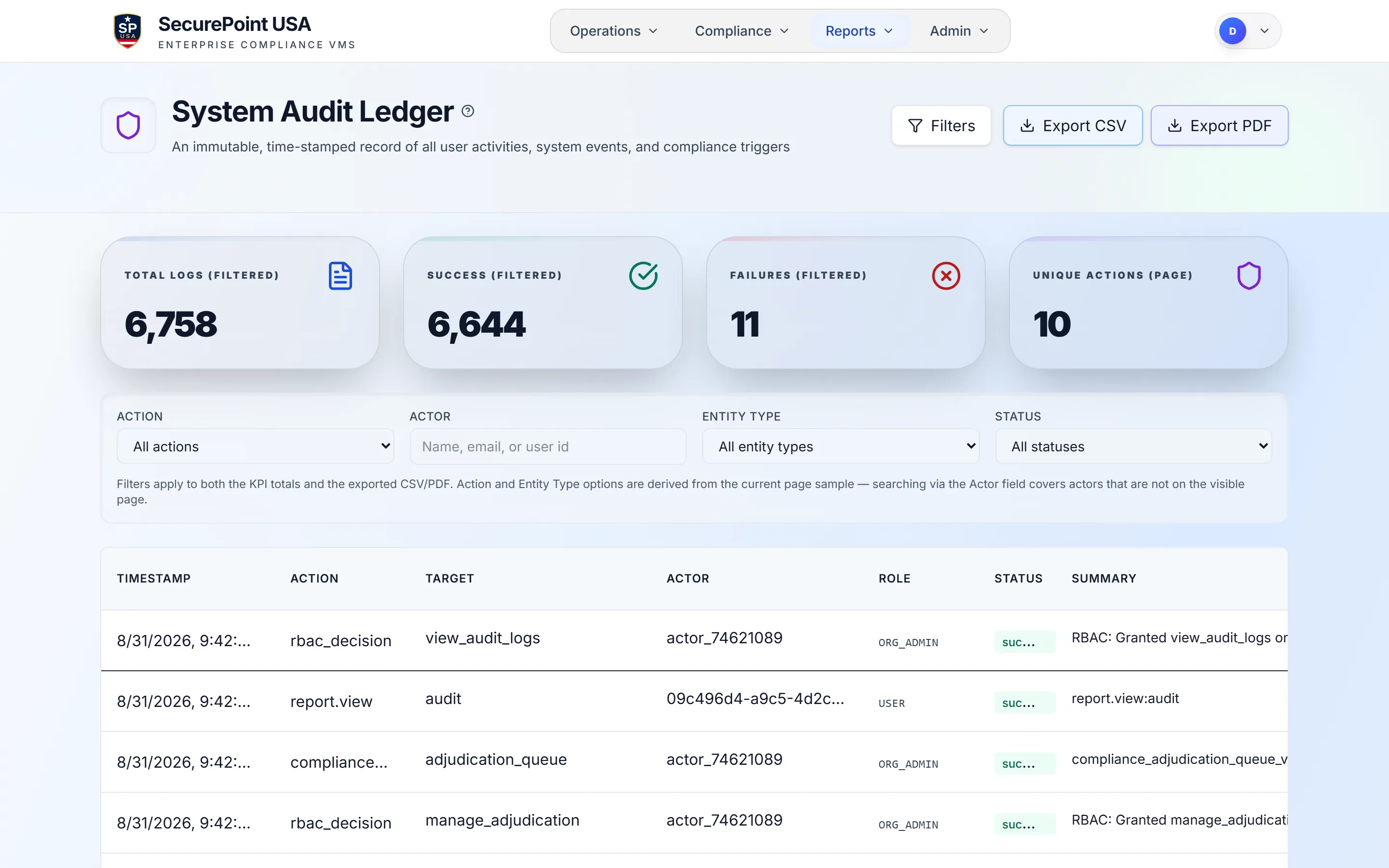Click the audit target cell
This screenshot has height=868, width=1389.
pyautogui.click(x=443, y=699)
